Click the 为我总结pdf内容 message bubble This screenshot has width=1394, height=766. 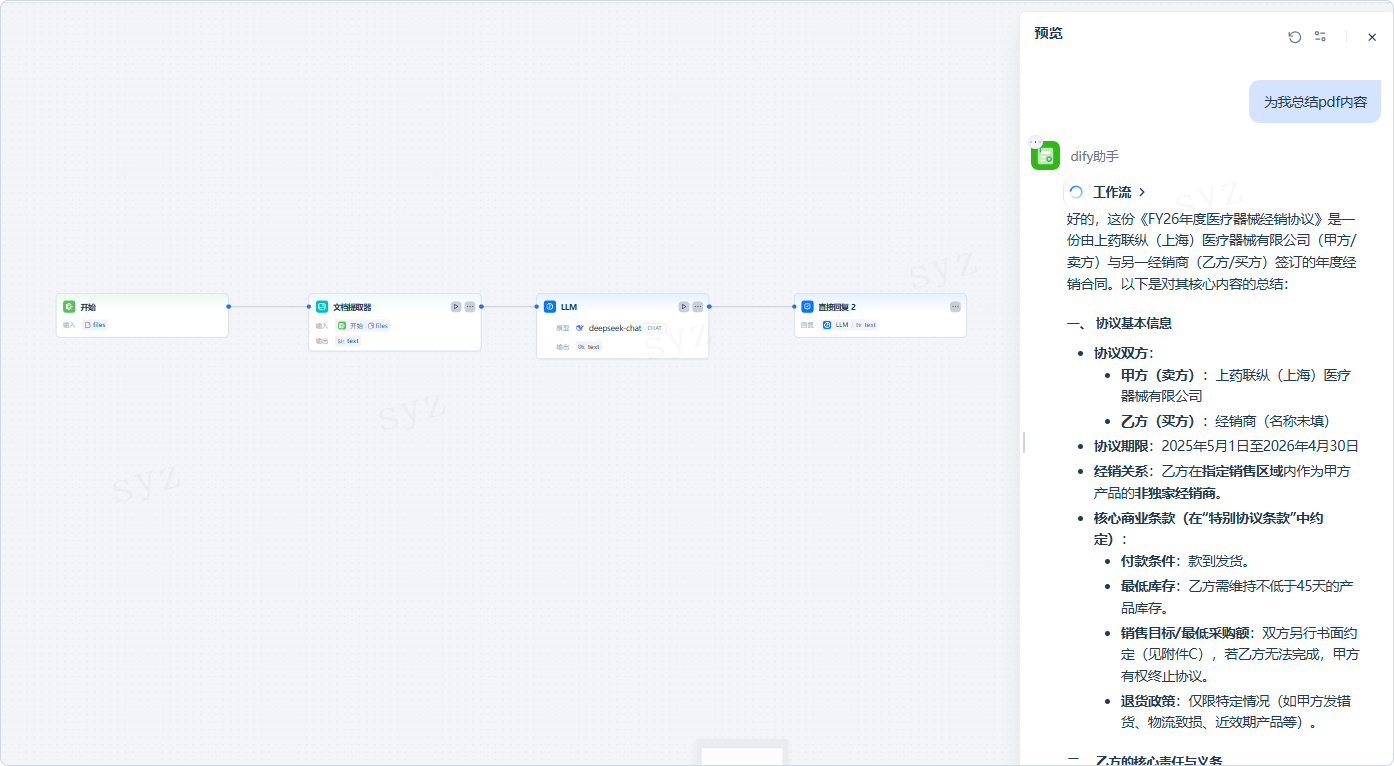click(1314, 102)
